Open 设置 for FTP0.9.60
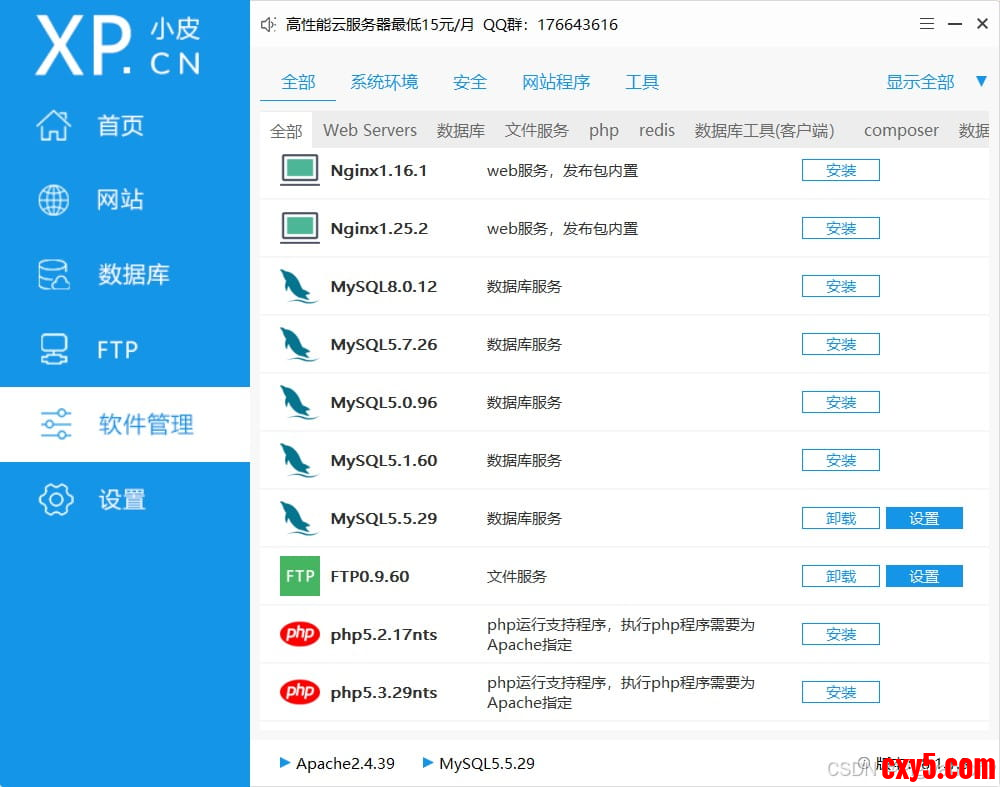1000x787 pixels. pyautogui.click(x=924, y=576)
